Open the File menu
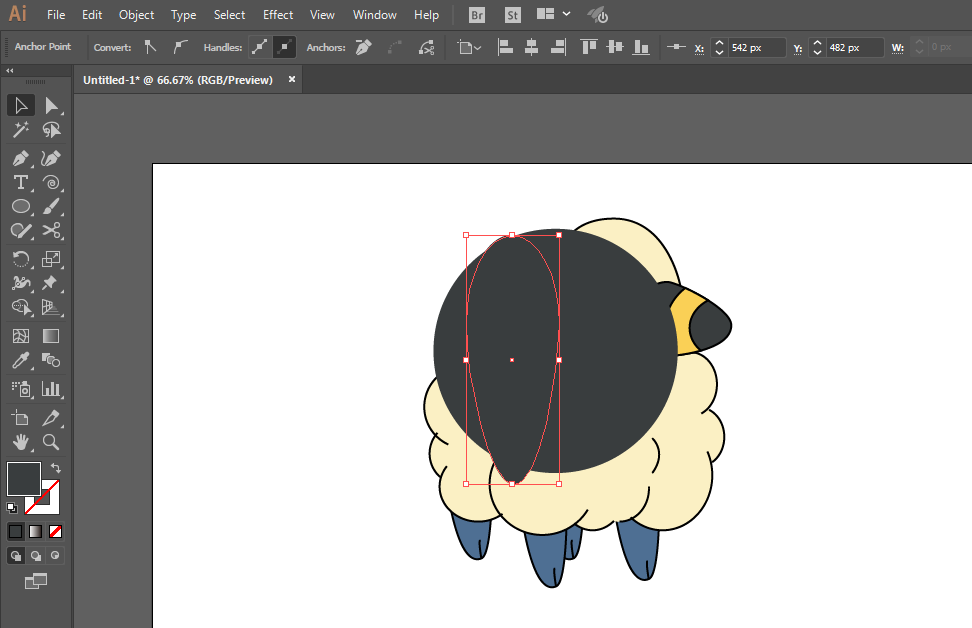Image resolution: width=972 pixels, height=628 pixels. pyautogui.click(x=56, y=15)
